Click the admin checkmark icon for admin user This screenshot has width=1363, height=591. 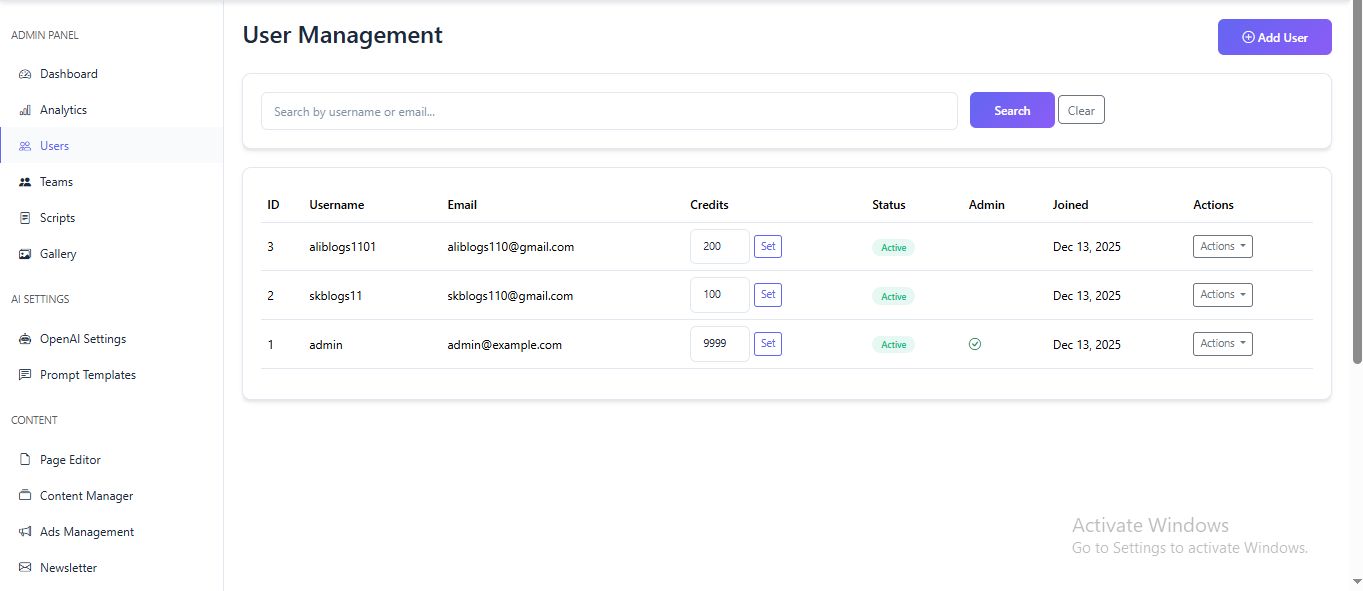[975, 344]
